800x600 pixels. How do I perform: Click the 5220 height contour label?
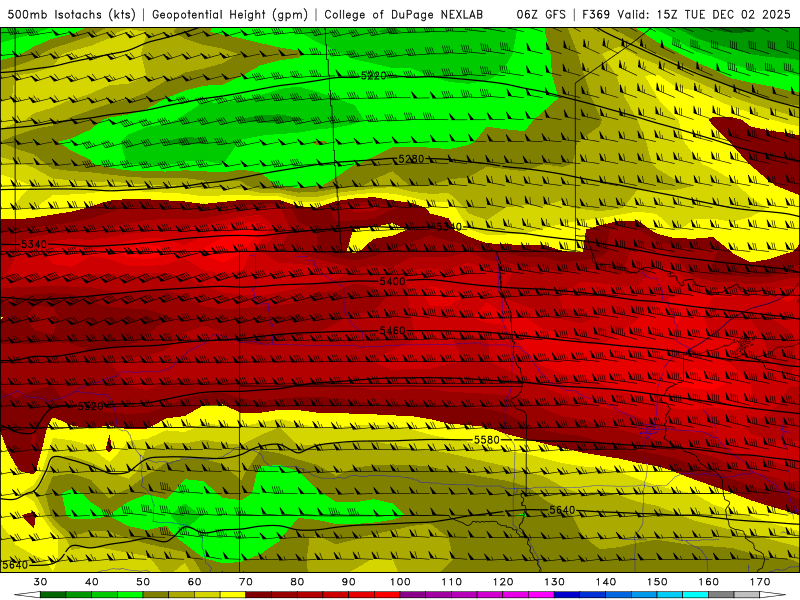(x=373, y=76)
